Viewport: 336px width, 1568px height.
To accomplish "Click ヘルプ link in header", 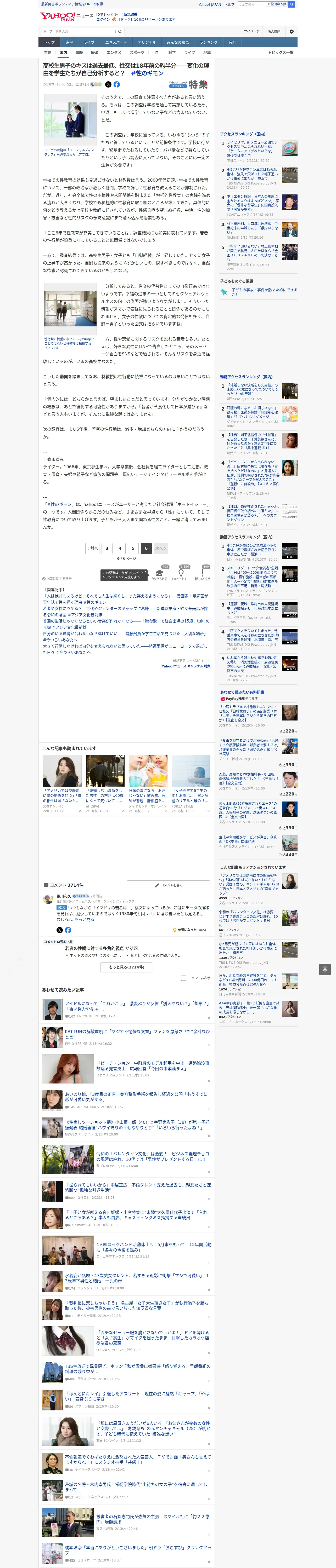I will [229, 4].
